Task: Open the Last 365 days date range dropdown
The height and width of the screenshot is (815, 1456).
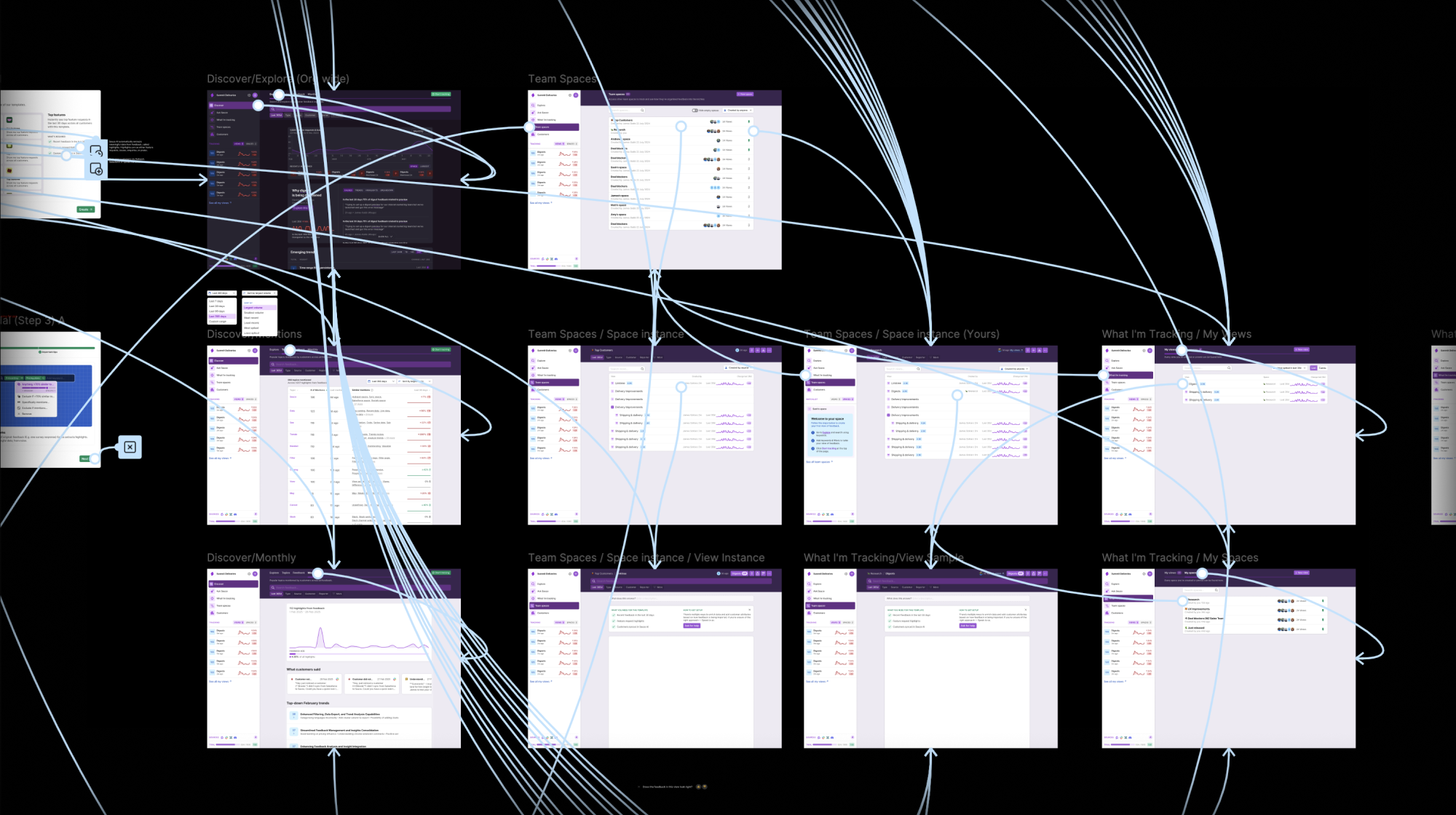Action: tap(221, 293)
